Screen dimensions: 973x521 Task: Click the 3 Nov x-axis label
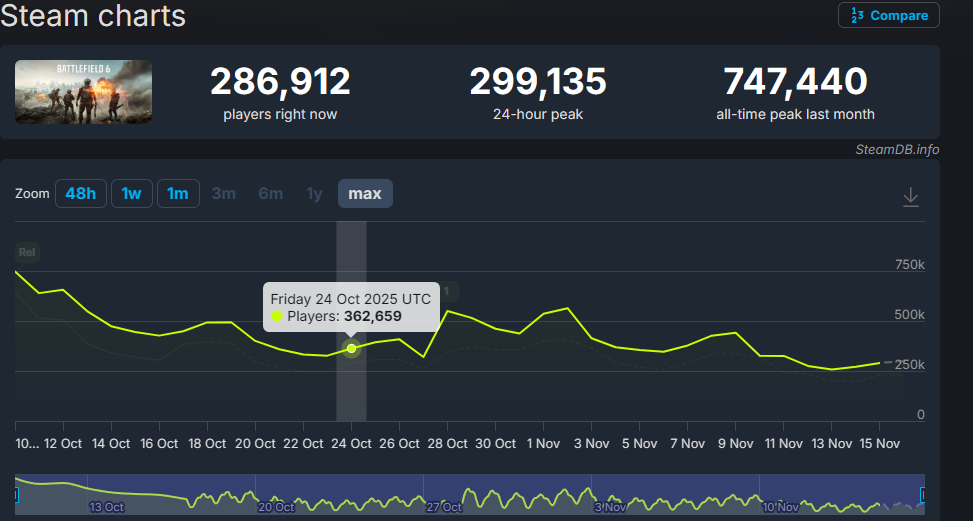pos(590,443)
